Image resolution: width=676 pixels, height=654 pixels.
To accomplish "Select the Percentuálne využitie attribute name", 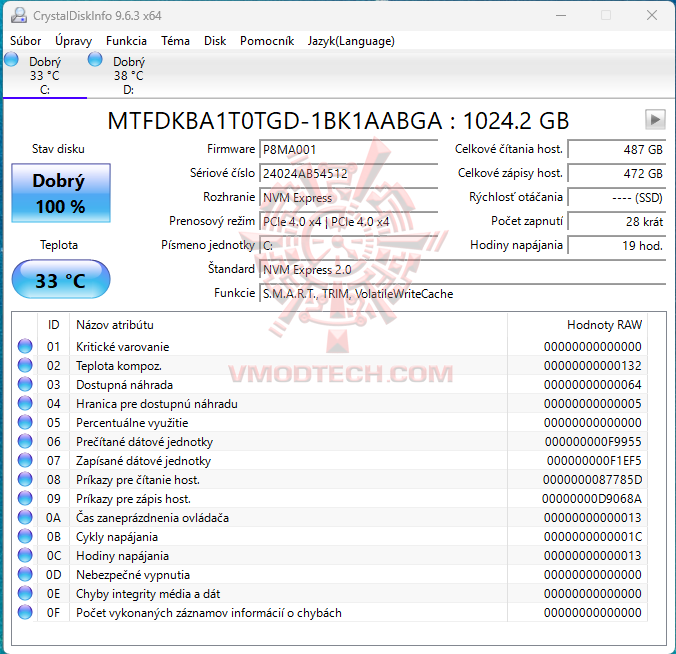I will click(x=132, y=422).
